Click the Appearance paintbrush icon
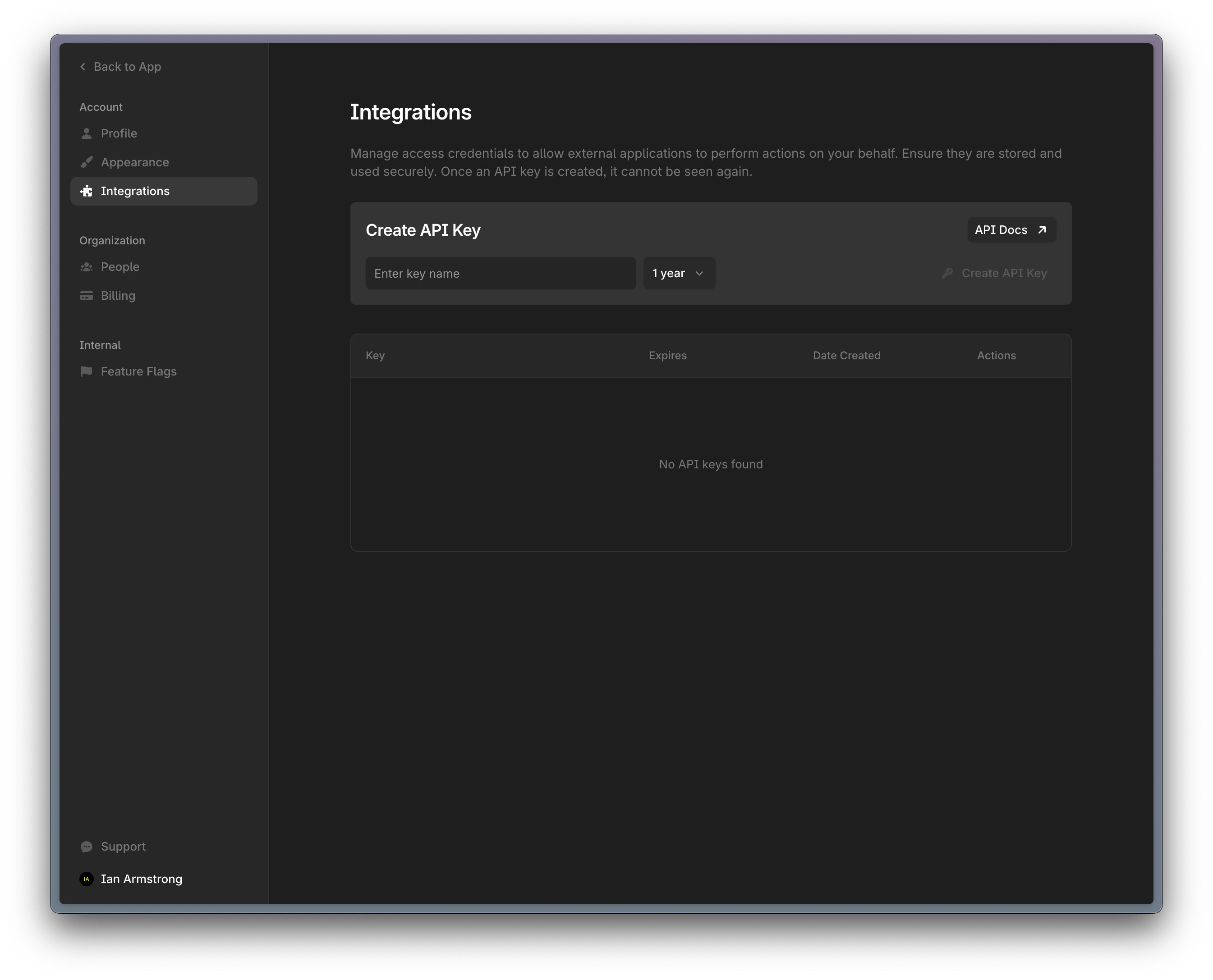Image resolution: width=1213 pixels, height=980 pixels. point(87,162)
